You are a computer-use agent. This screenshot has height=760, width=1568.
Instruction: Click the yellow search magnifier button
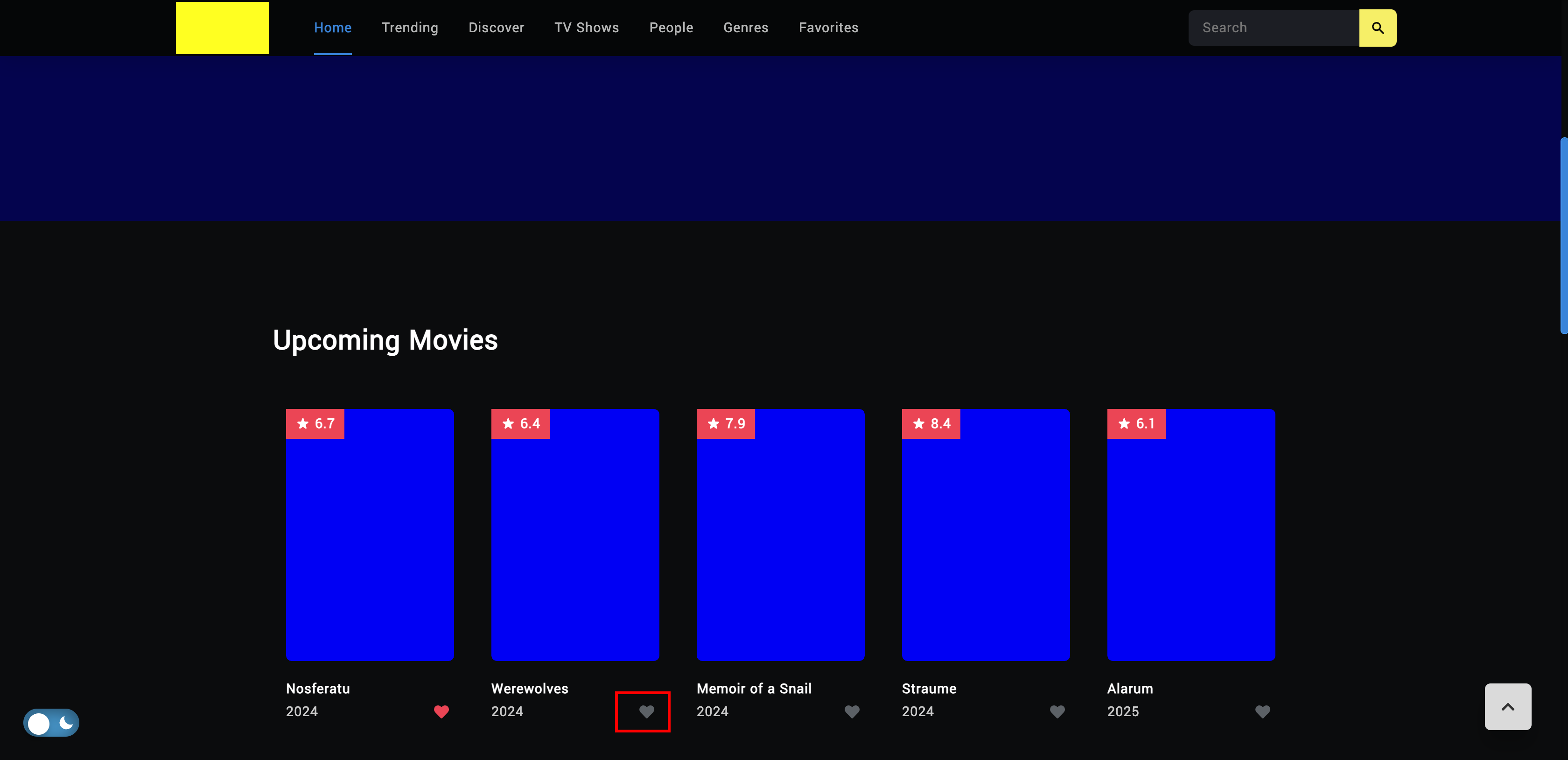(x=1378, y=28)
